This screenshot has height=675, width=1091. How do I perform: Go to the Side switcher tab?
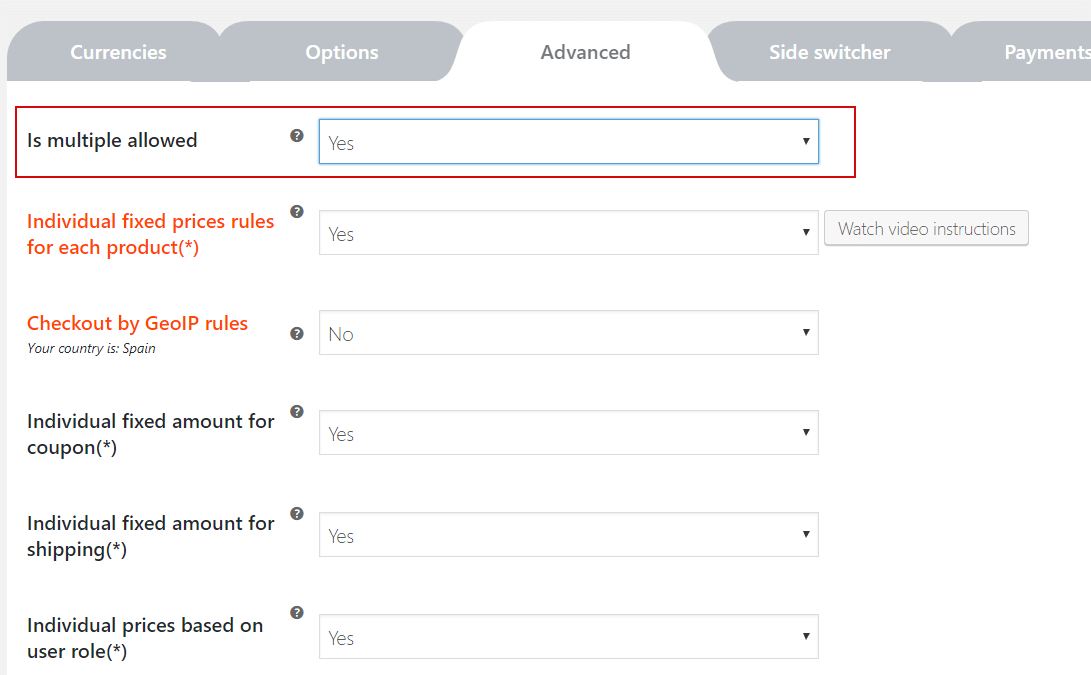(x=829, y=52)
